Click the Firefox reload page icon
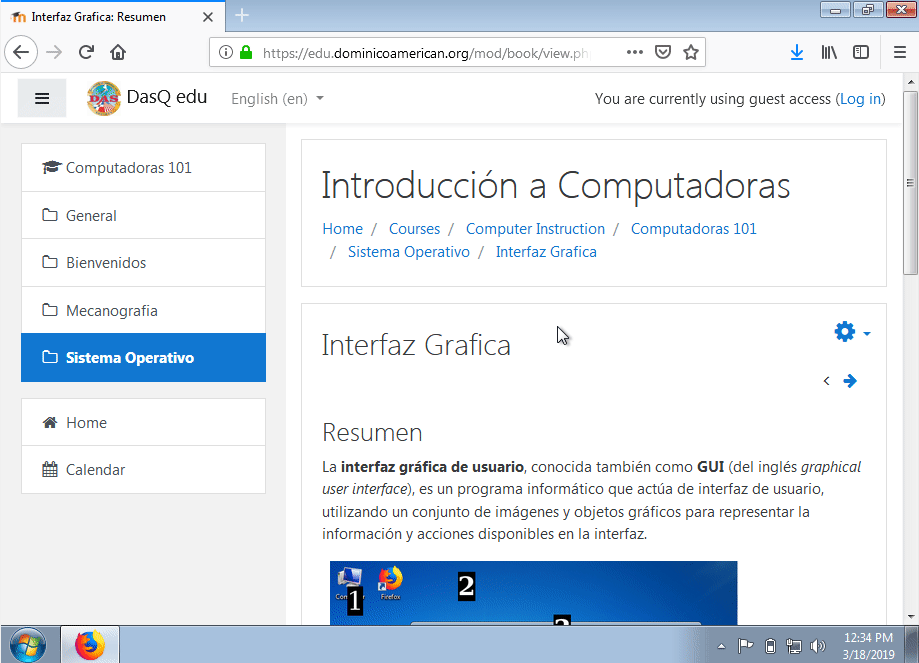 click(86, 53)
